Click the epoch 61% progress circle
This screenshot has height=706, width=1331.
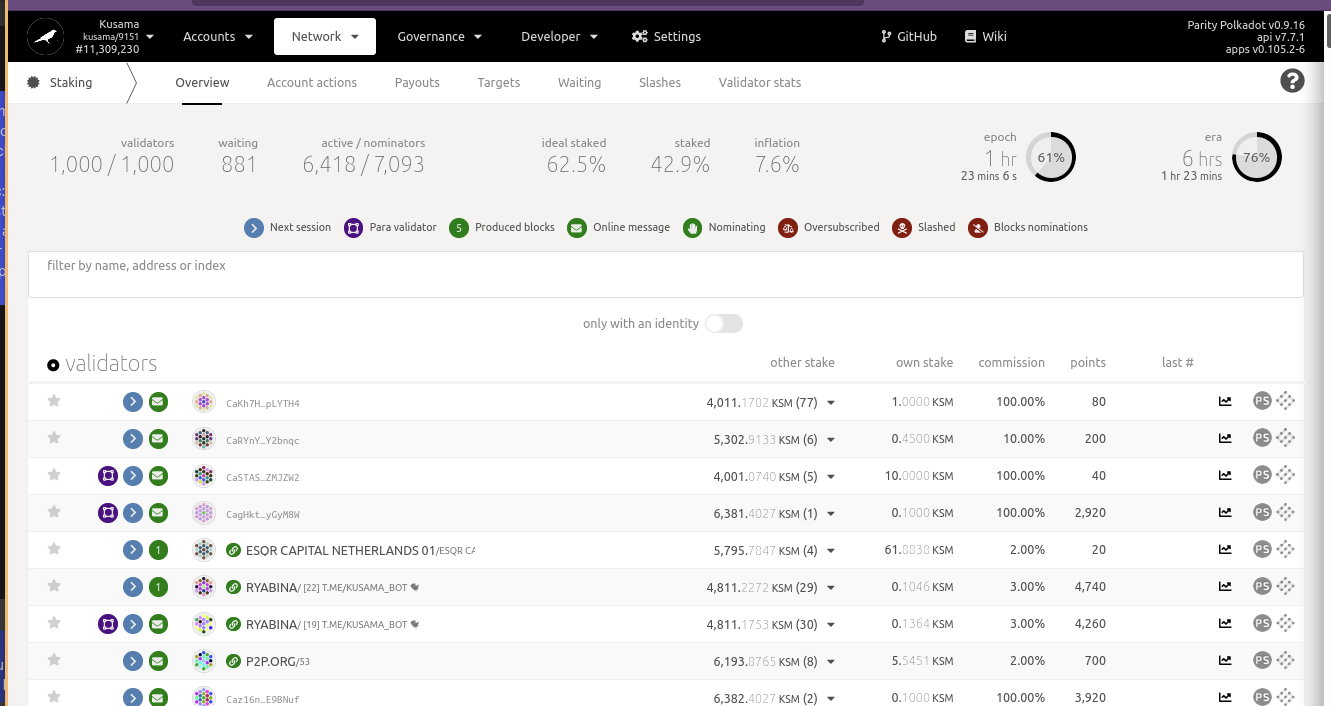click(1051, 157)
